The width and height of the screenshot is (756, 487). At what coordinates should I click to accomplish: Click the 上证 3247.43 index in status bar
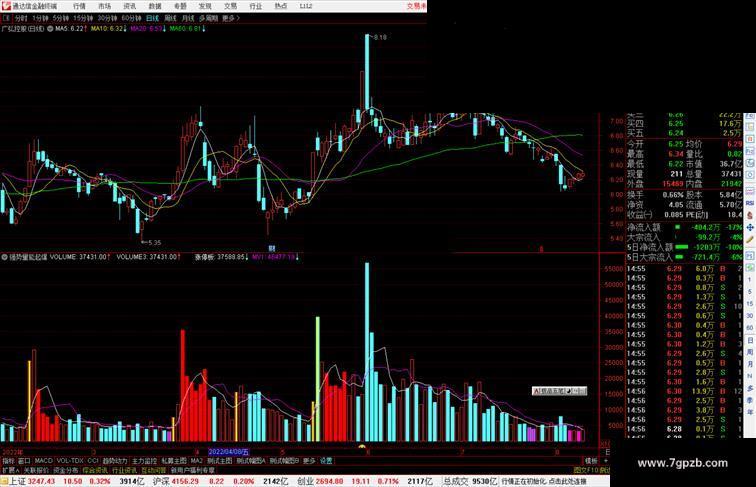click(x=32, y=481)
